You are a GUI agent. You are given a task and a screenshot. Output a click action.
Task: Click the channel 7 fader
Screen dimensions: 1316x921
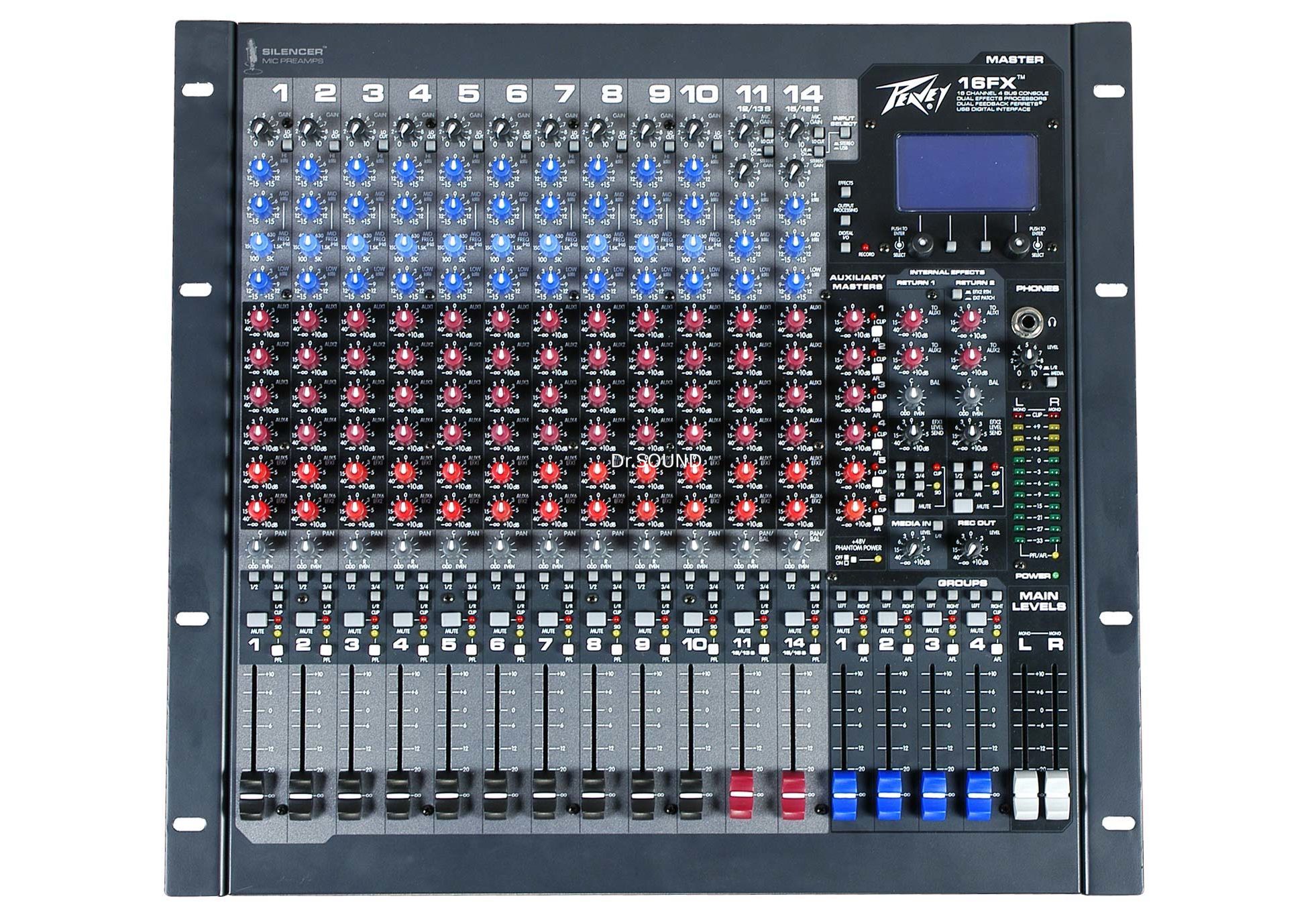pos(546,796)
